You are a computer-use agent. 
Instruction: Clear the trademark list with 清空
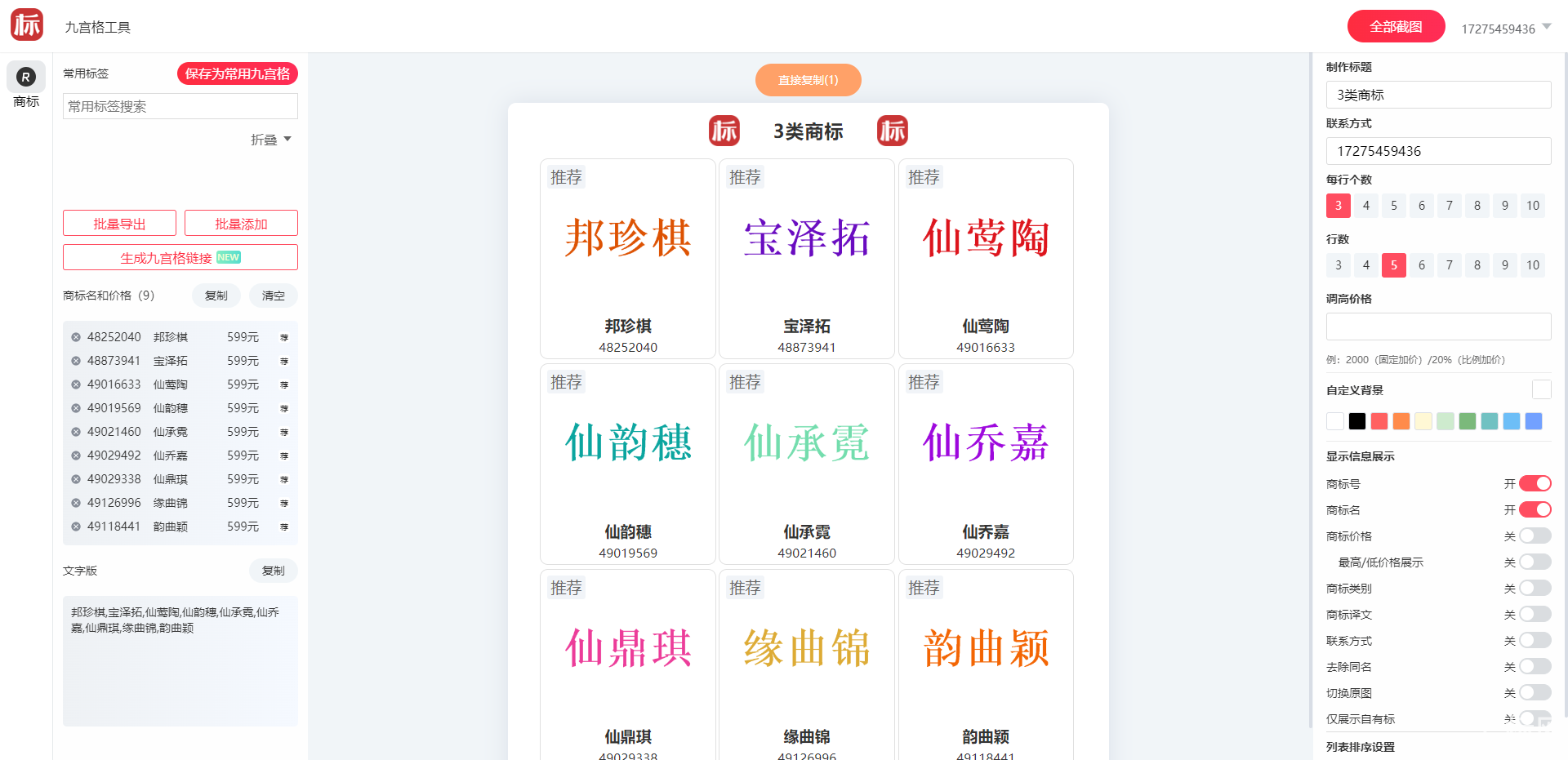tap(274, 296)
